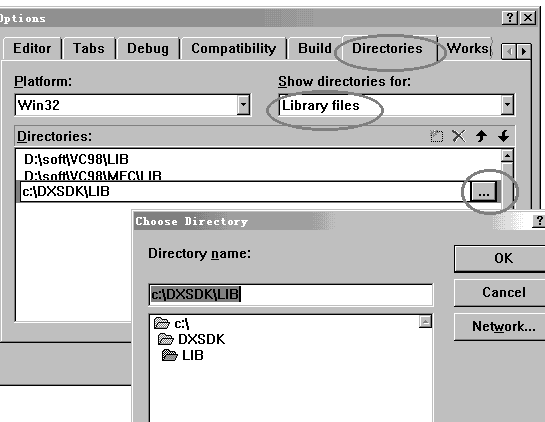The image size is (545, 422).
Task: Click the New directory entry icon
Action: pos(436,136)
